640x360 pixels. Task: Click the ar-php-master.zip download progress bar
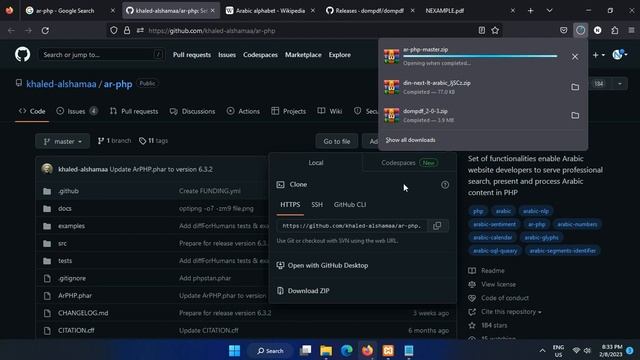click(x=480, y=56)
